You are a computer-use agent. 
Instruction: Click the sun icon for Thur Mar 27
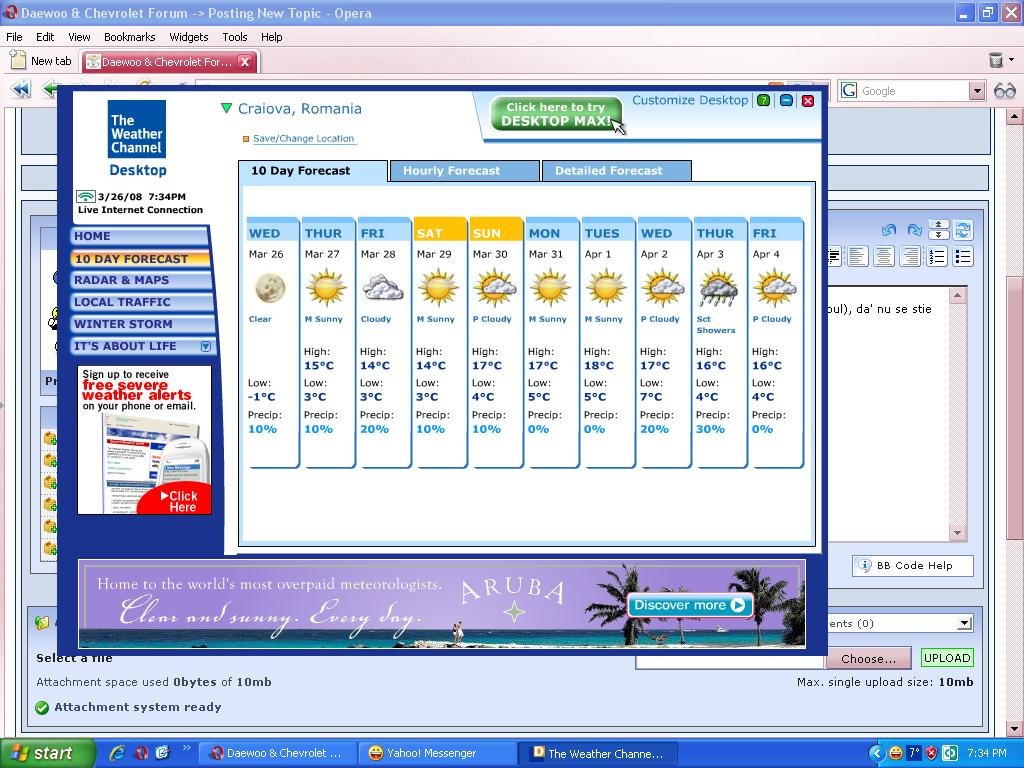click(326, 287)
